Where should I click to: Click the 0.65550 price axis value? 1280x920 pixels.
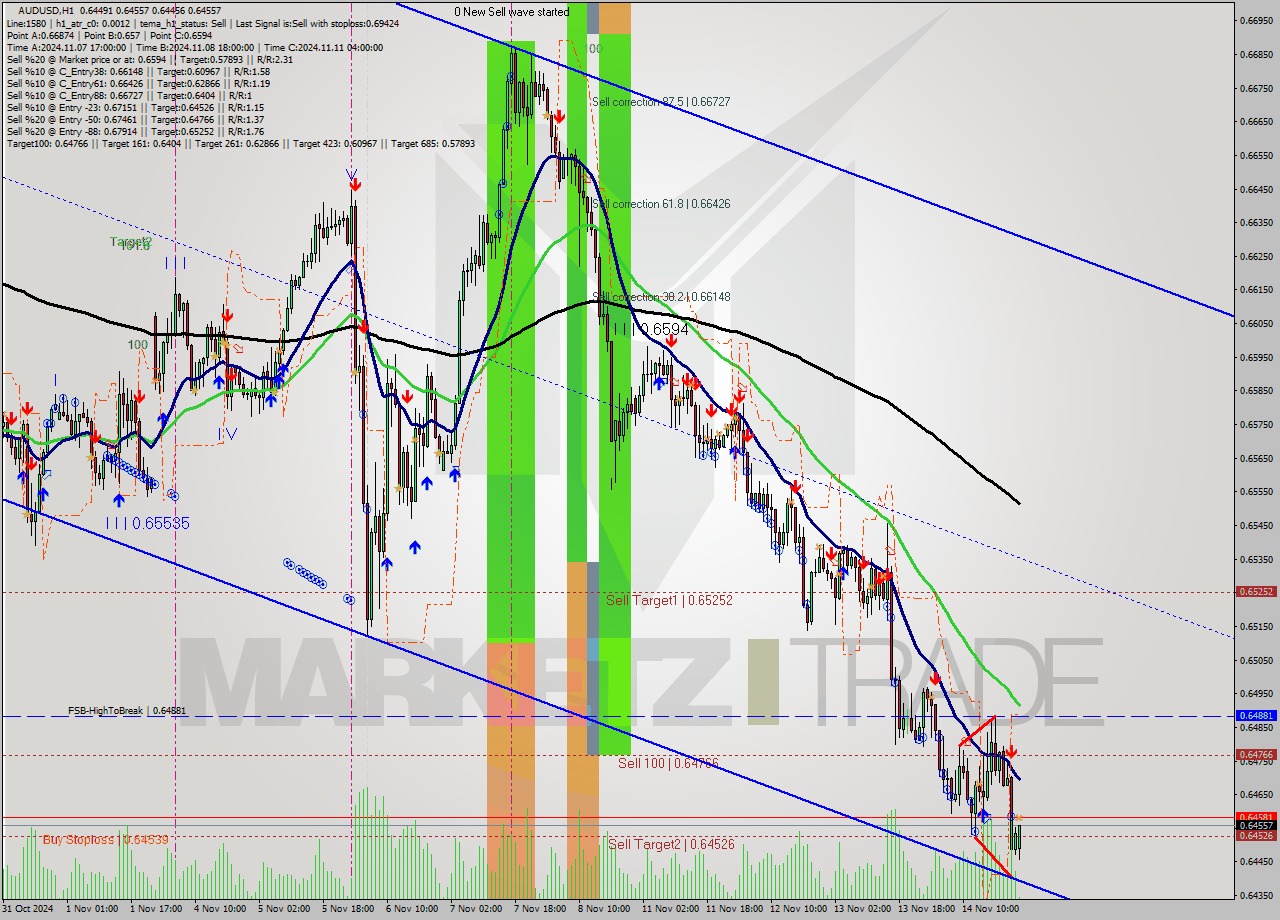[x=1256, y=491]
